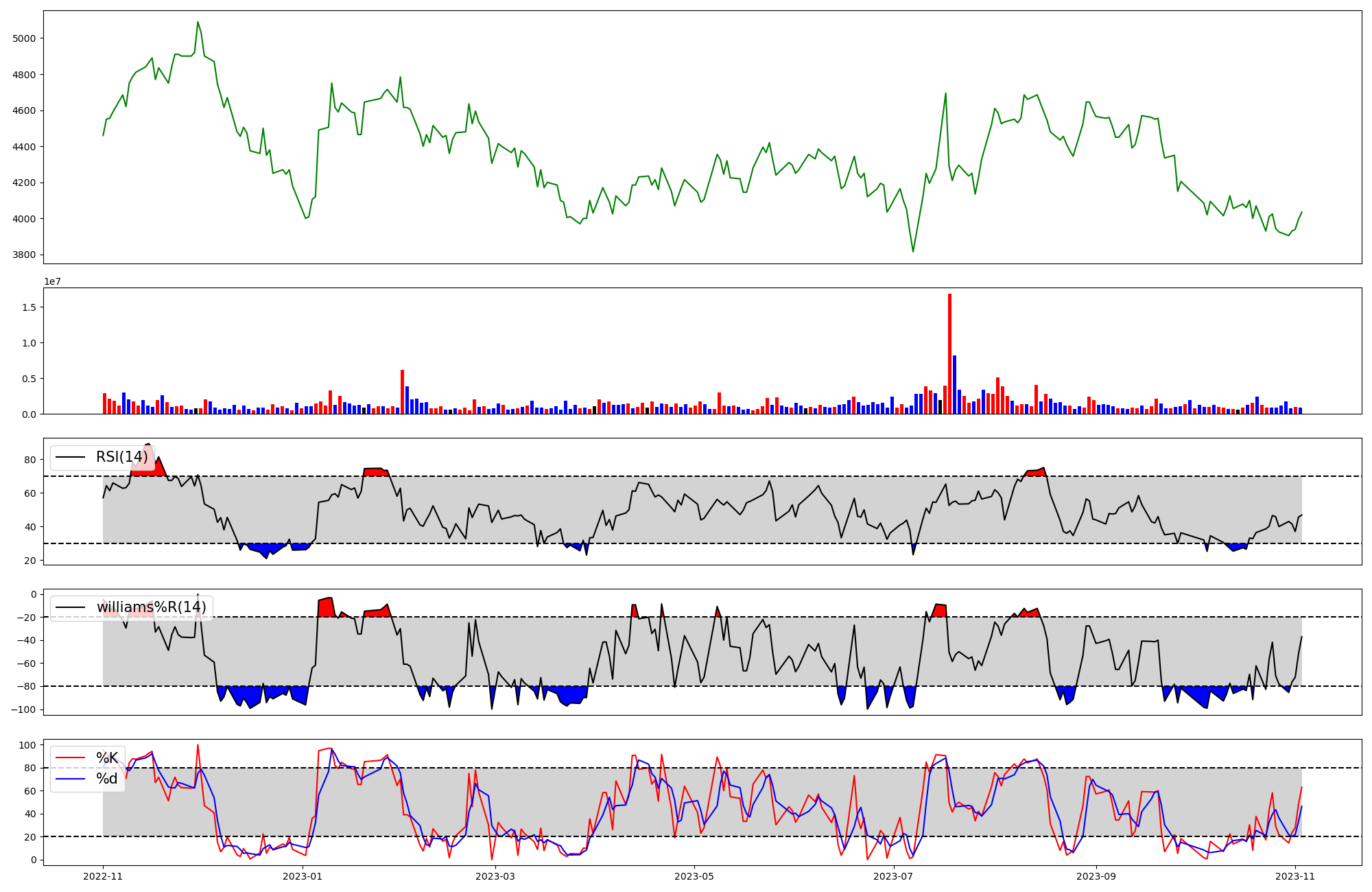Click the highest peak of green price line
Screen dimensions: 1372x892
pyautogui.click(x=198, y=23)
